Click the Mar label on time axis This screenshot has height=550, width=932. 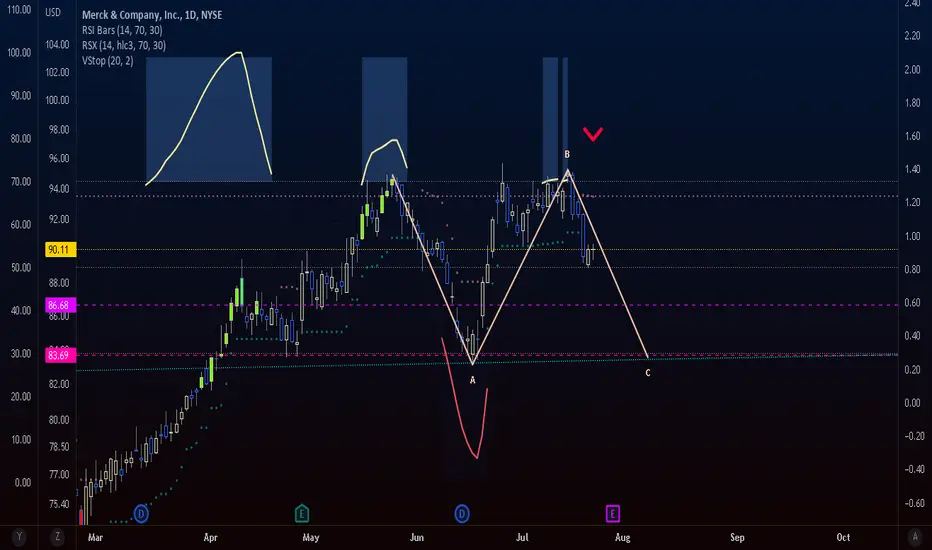click(x=95, y=537)
